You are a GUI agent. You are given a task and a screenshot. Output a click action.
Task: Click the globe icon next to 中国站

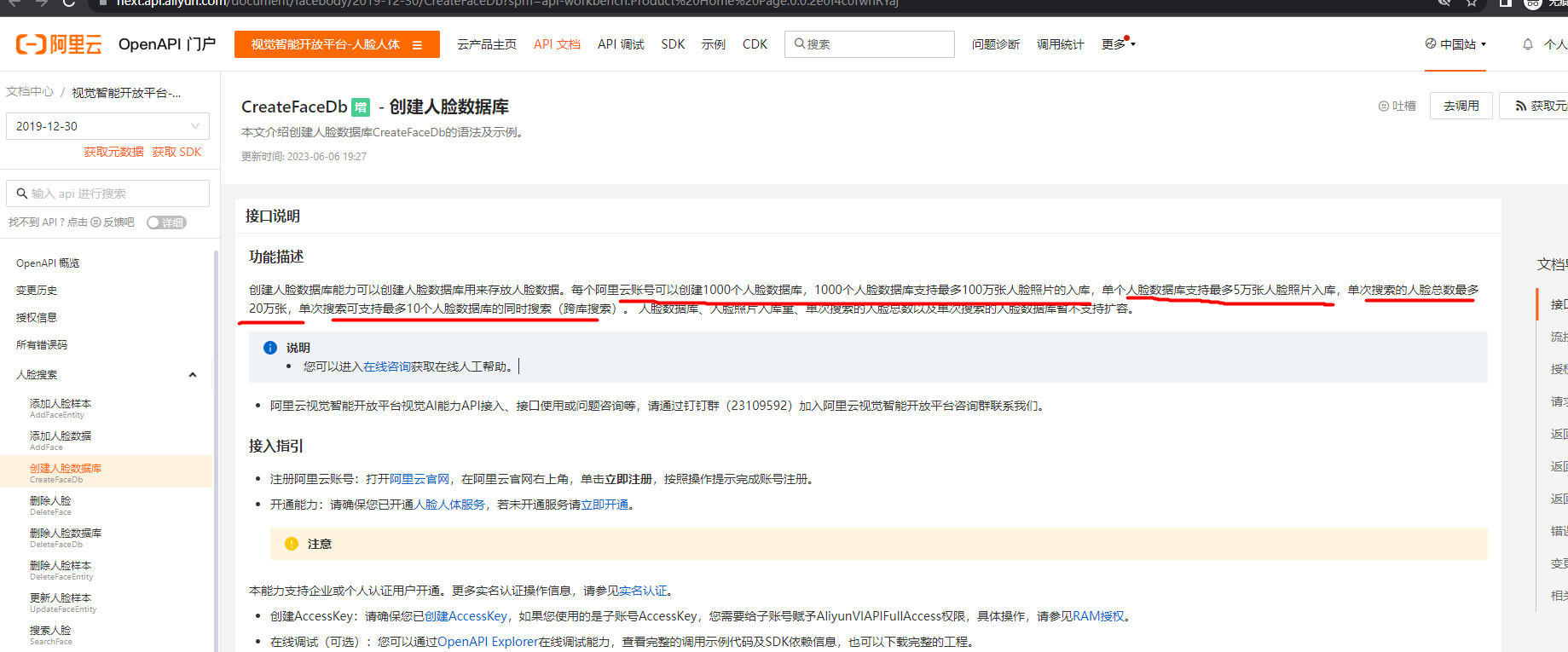[x=1431, y=43]
